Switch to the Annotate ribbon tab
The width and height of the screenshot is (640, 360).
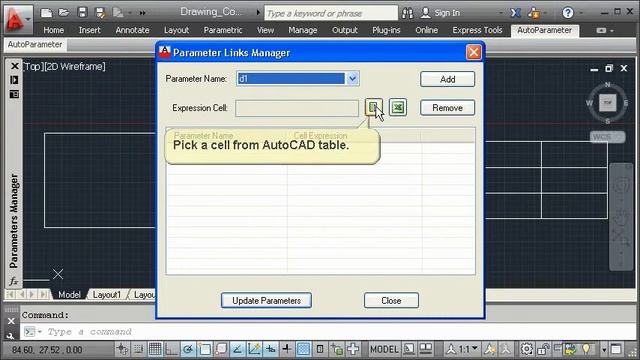132,30
